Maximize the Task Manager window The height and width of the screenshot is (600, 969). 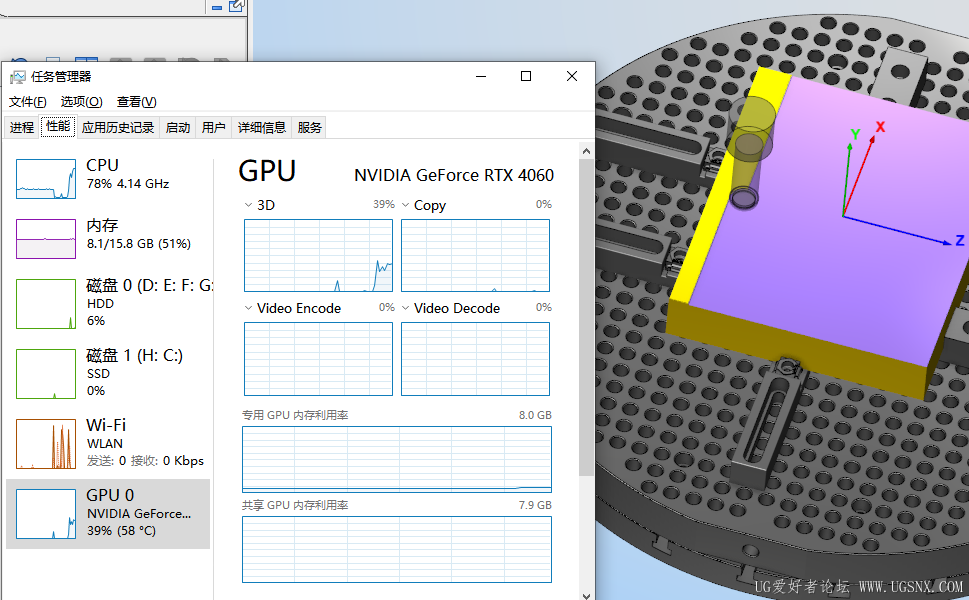pyautogui.click(x=526, y=77)
